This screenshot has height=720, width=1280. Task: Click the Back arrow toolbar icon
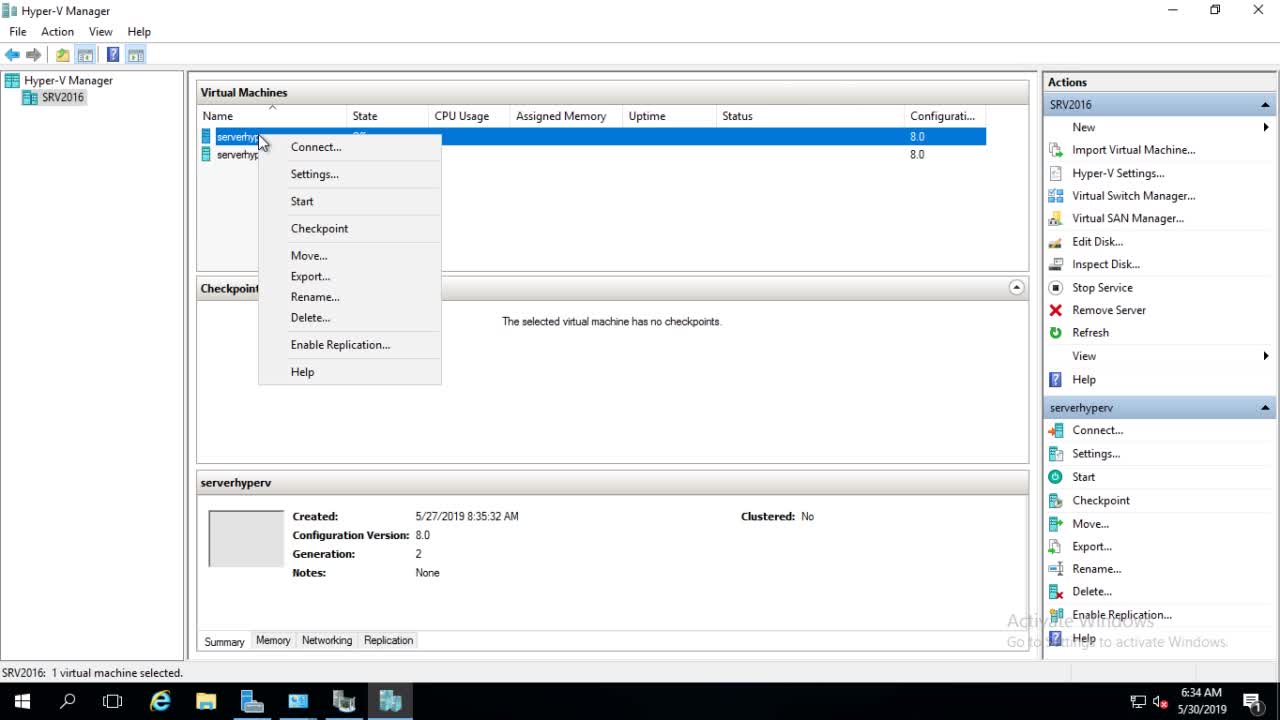[x=12, y=55]
